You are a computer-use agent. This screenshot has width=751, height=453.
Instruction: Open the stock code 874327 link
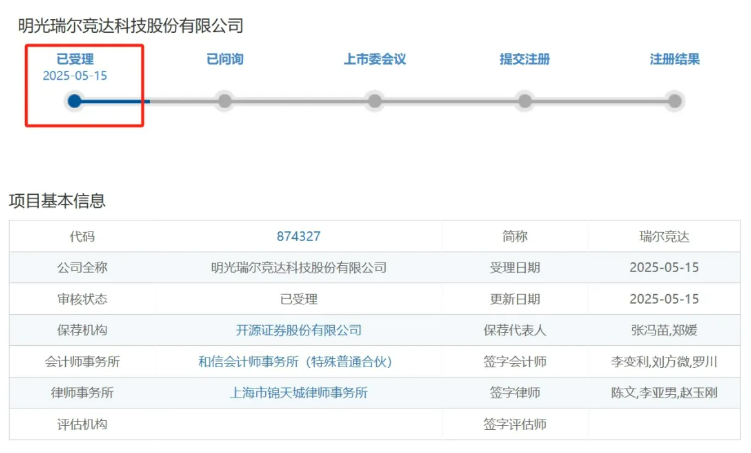point(298,237)
